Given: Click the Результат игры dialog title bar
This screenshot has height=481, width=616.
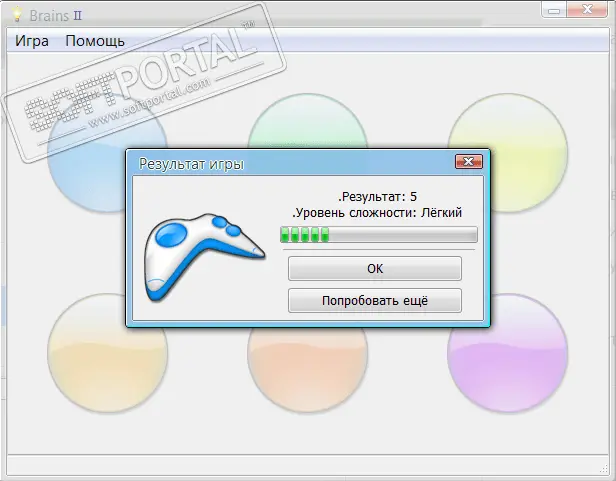Looking at the screenshot, I should click(291, 163).
